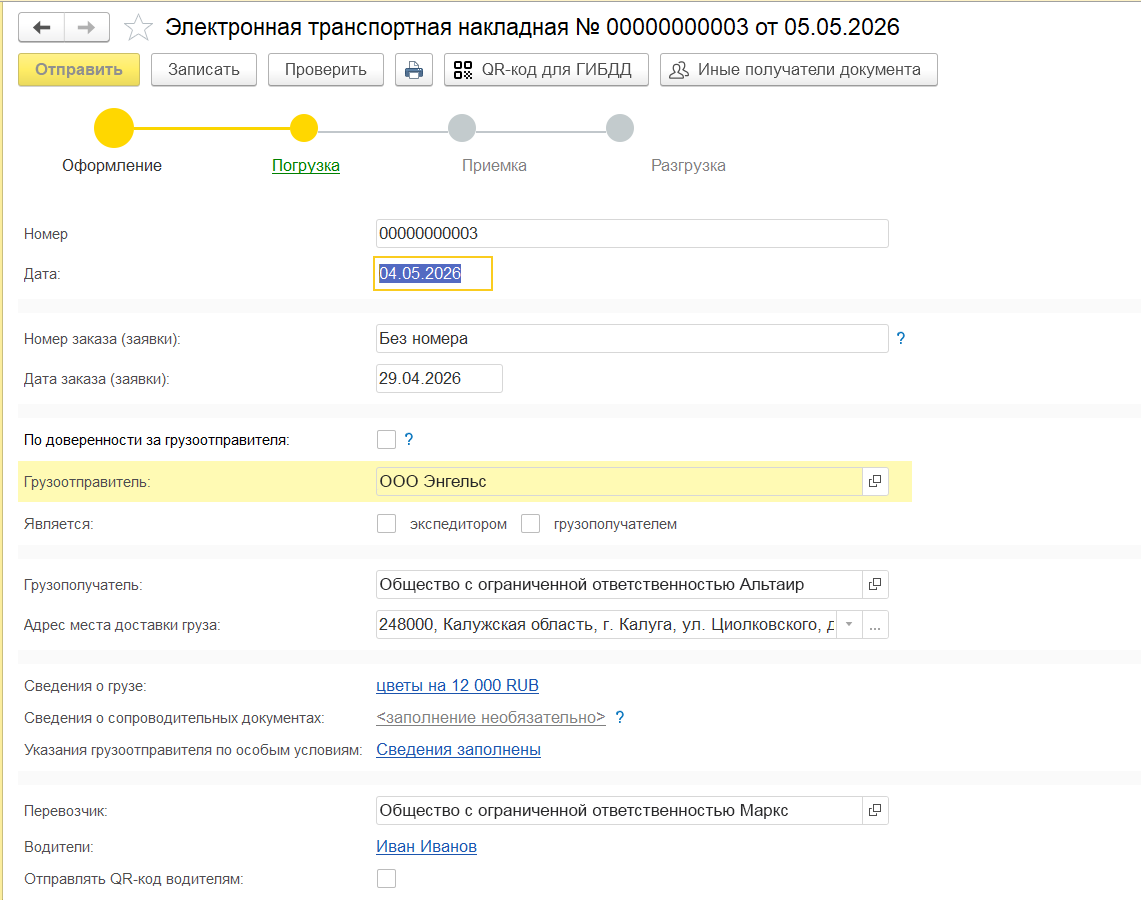The height and width of the screenshot is (900, 1141).
Task: Click the document title Электронная транспортная накладная
Action: point(532,27)
